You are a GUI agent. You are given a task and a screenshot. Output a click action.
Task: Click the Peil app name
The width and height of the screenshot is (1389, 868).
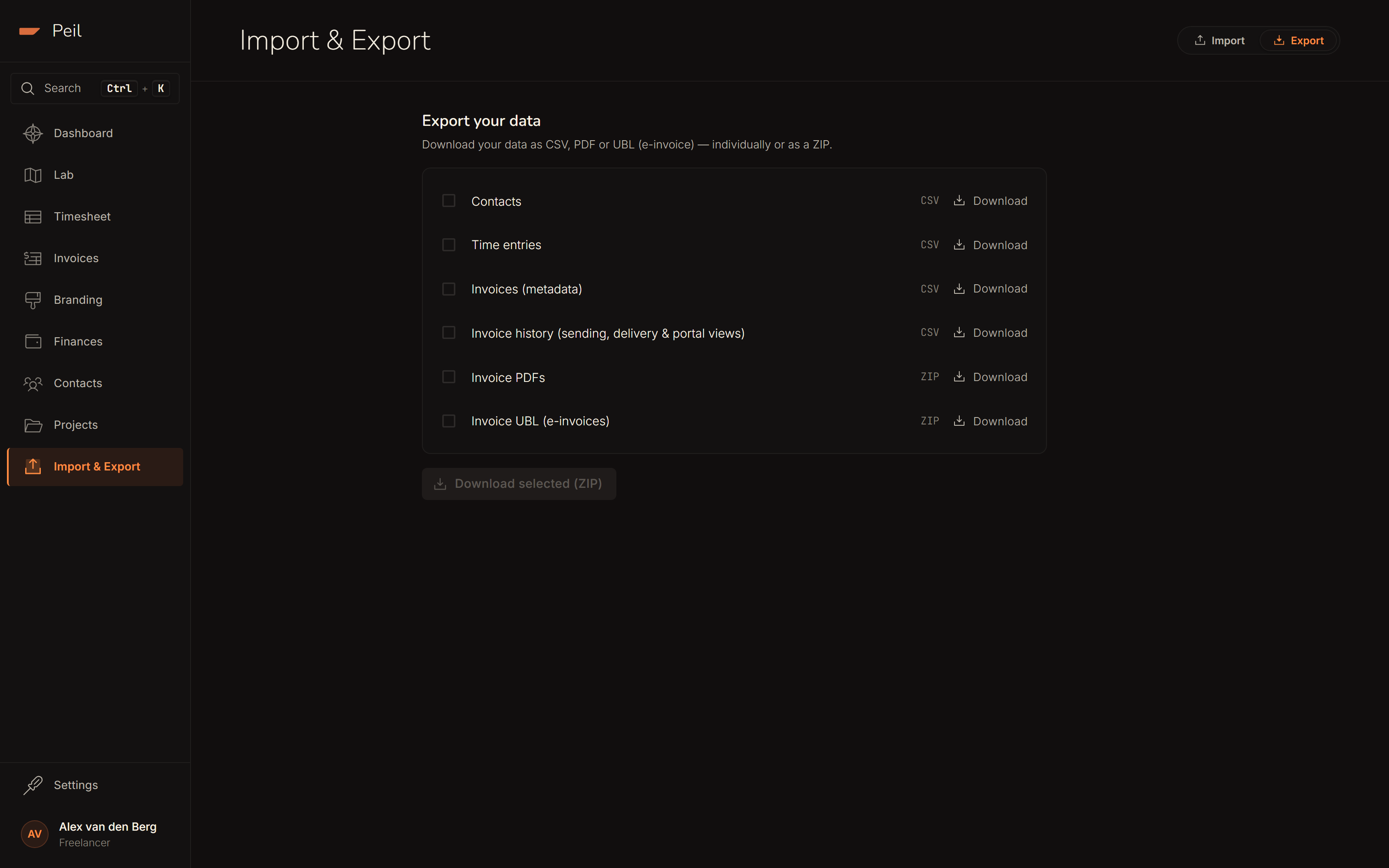(x=66, y=31)
